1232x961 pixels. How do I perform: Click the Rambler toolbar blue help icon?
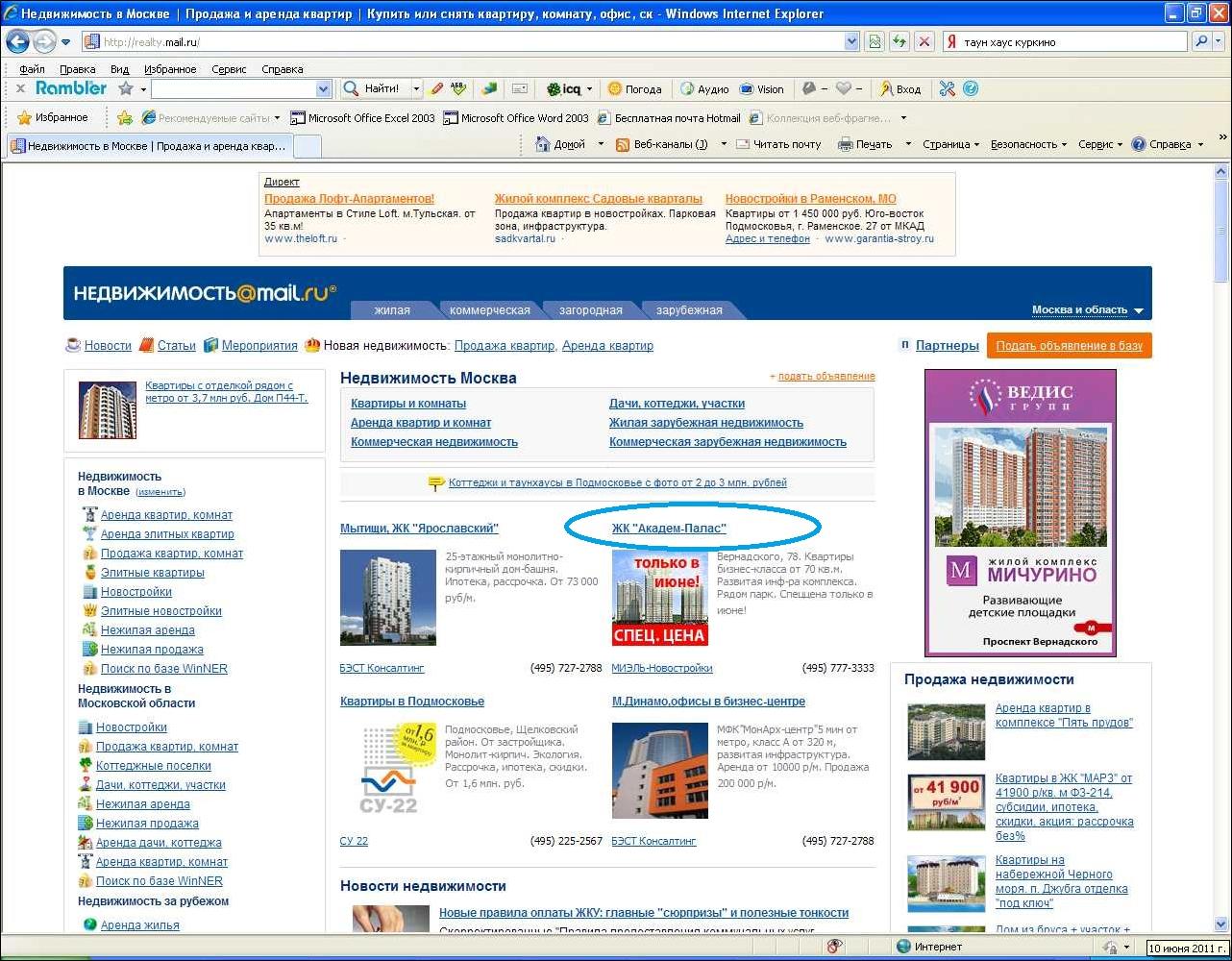click(971, 88)
